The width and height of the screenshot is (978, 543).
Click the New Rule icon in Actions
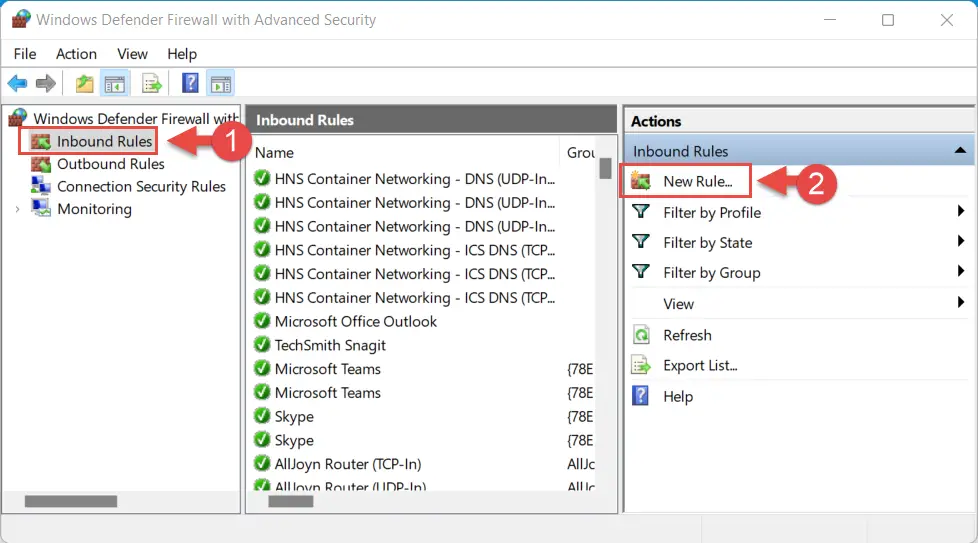[x=641, y=181]
